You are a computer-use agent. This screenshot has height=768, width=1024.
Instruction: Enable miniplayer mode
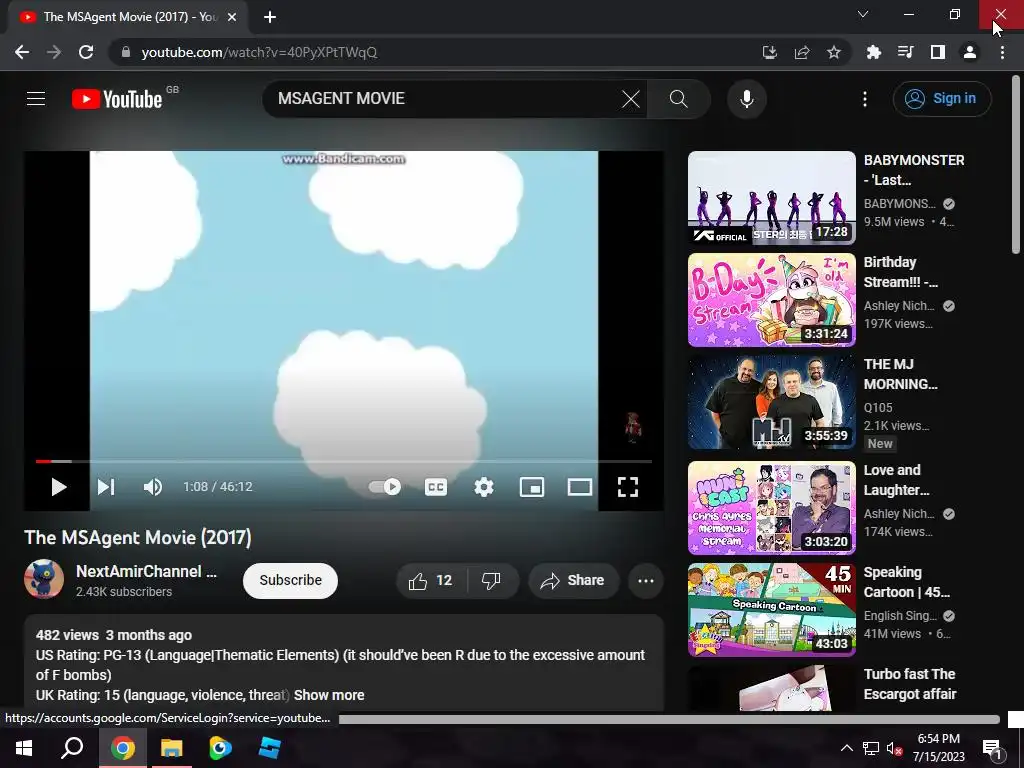532,487
